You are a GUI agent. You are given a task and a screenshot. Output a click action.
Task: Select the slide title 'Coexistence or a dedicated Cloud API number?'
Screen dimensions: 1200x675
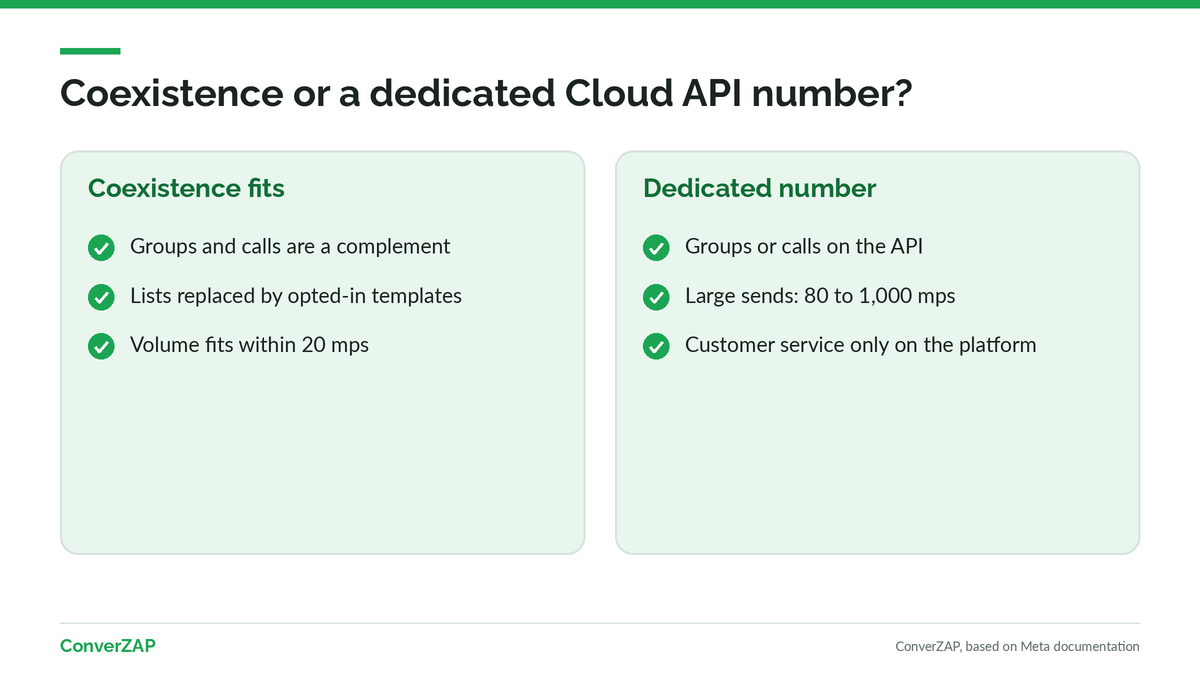[486, 94]
